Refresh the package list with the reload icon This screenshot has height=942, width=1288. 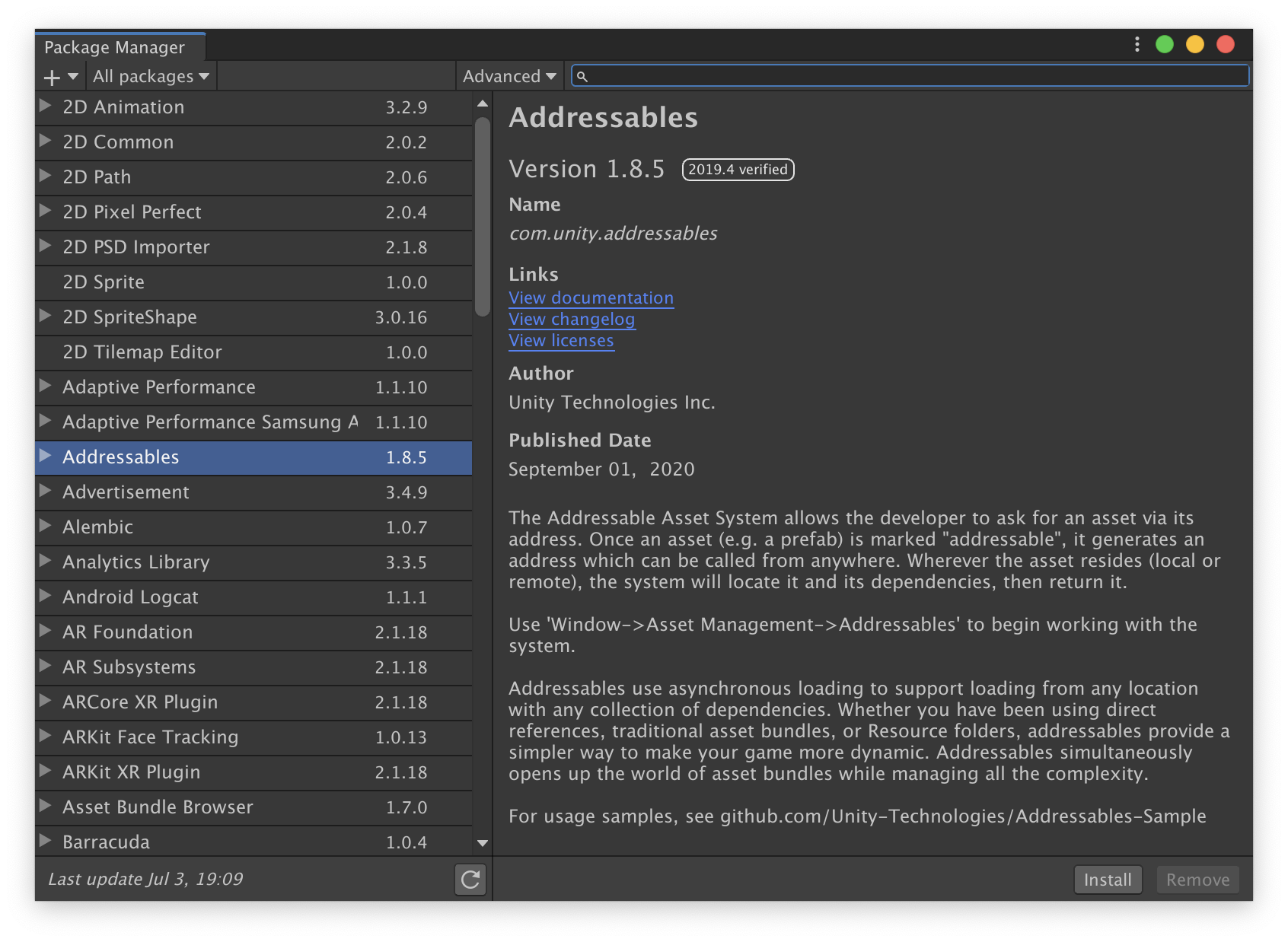click(470, 880)
